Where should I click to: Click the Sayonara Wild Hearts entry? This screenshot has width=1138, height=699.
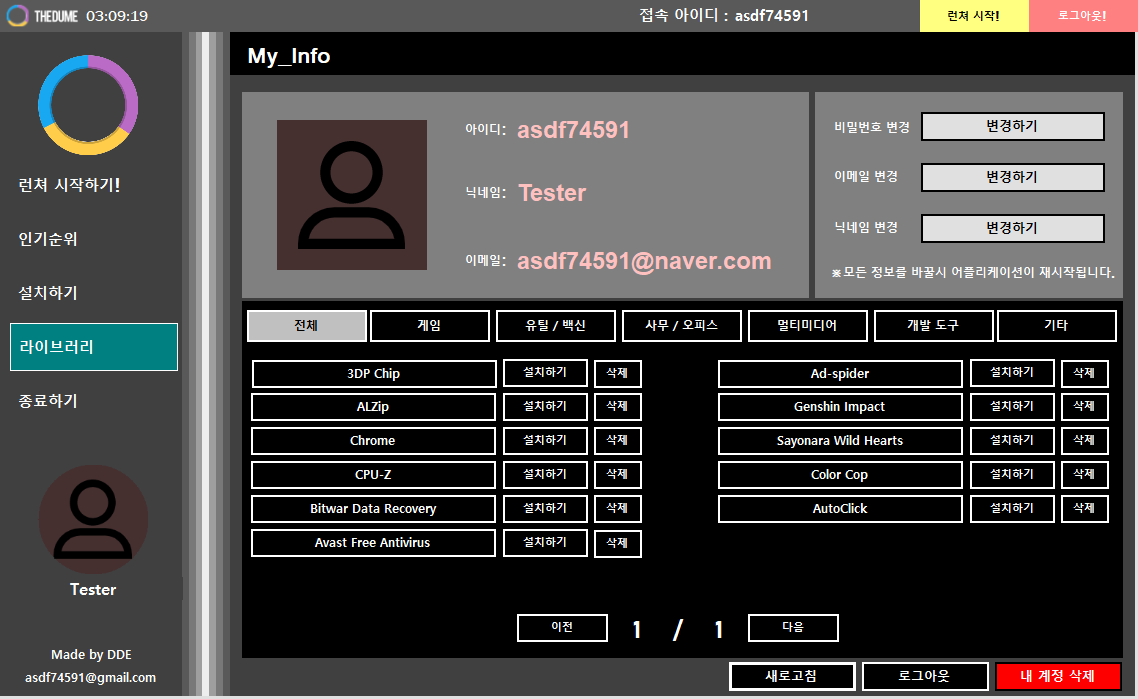(840, 441)
